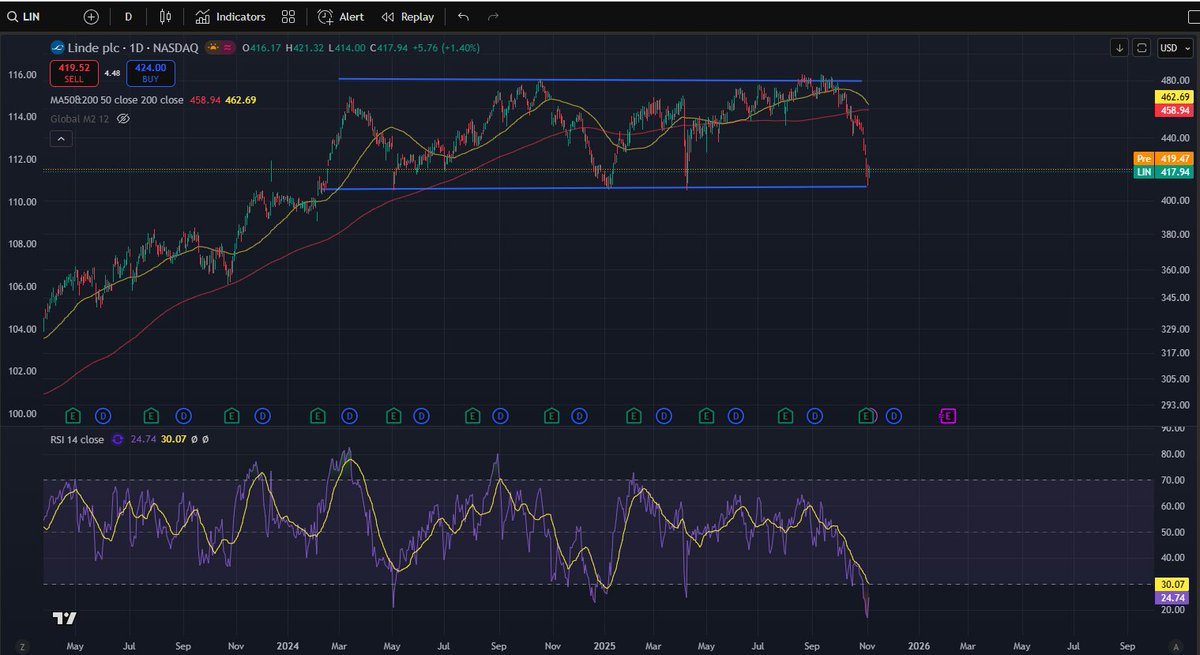Screen dimensions: 1200x655
Task: Open the D timeframe interval selector
Action: click(x=128, y=17)
